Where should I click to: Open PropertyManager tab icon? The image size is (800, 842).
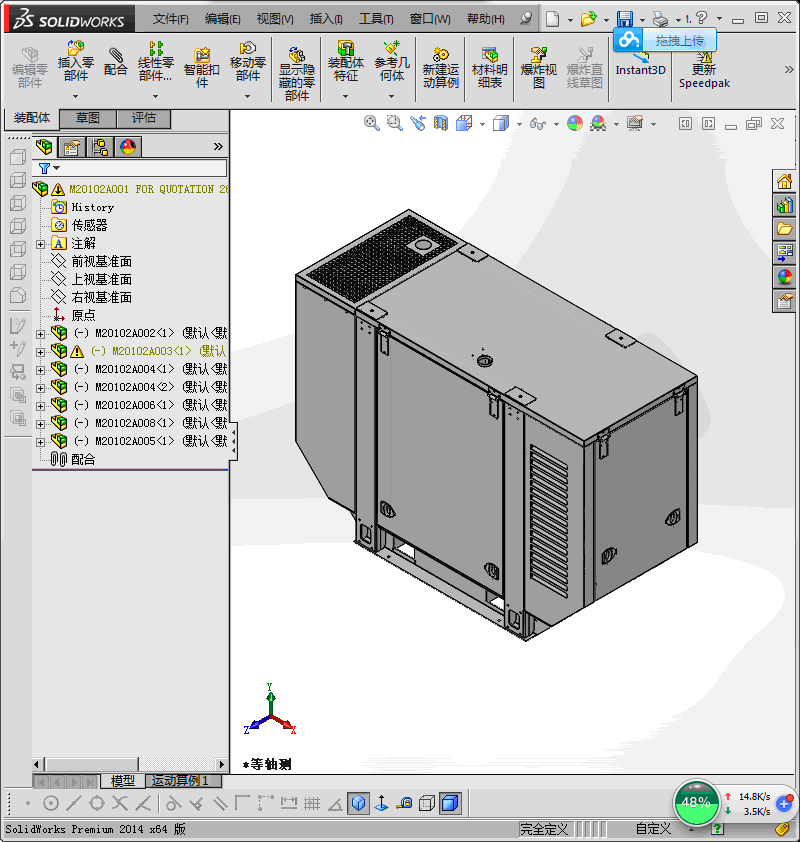(72, 147)
